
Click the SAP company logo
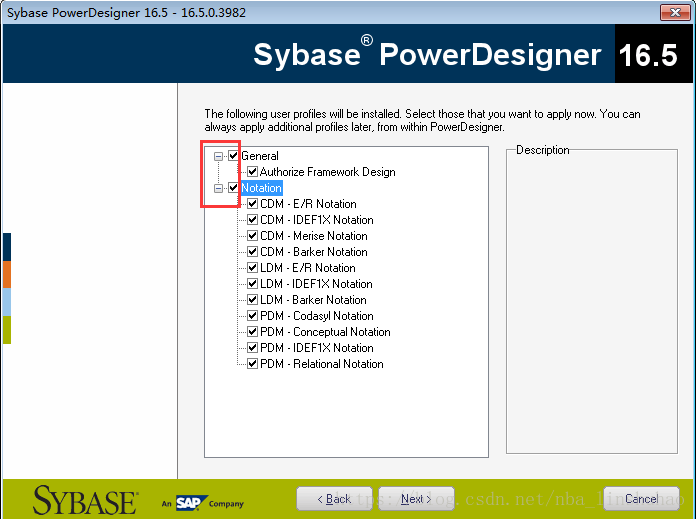pyautogui.click(x=191, y=503)
